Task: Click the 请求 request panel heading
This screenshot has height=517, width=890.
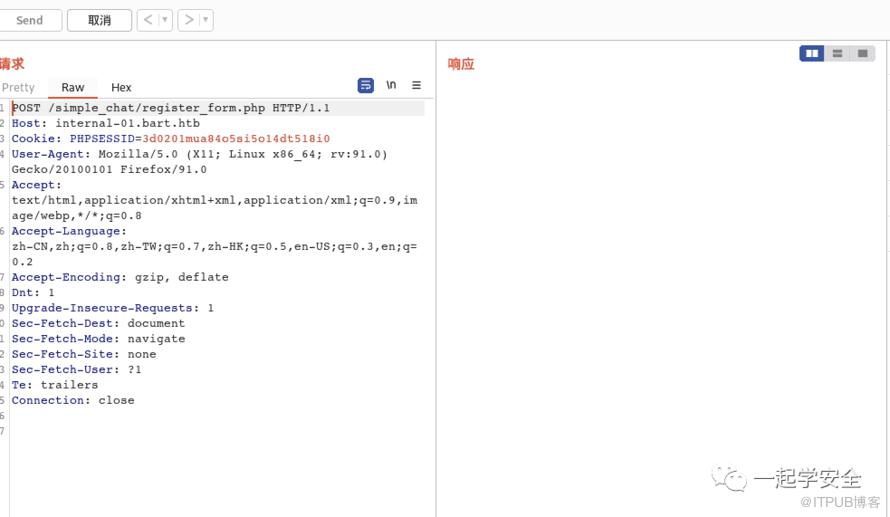Action: click(12, 64)
